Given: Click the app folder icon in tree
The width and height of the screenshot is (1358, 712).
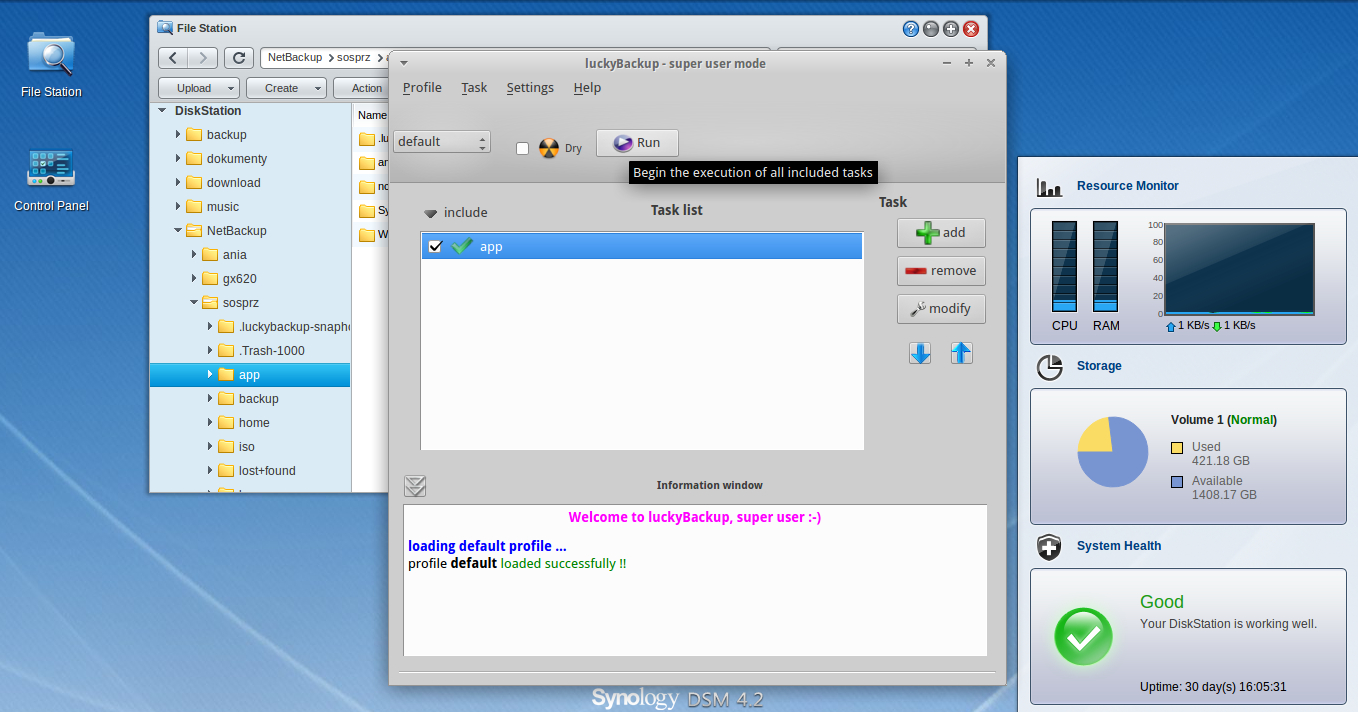Looking at the screenshot, I should [x=226, y=375].
